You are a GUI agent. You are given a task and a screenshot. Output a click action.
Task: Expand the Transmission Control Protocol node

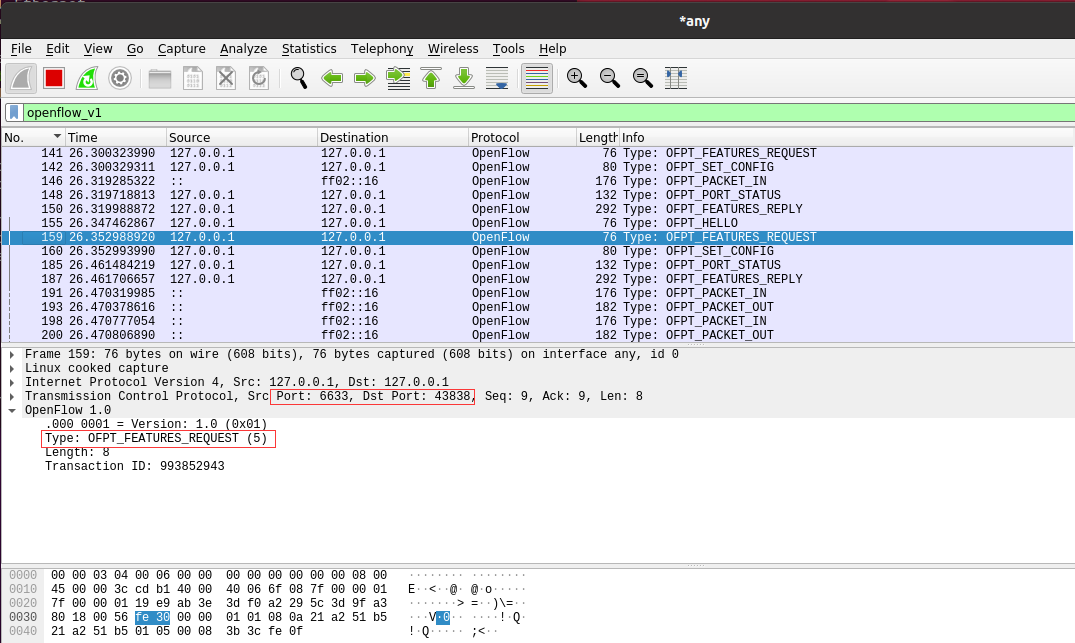point(12,396)
